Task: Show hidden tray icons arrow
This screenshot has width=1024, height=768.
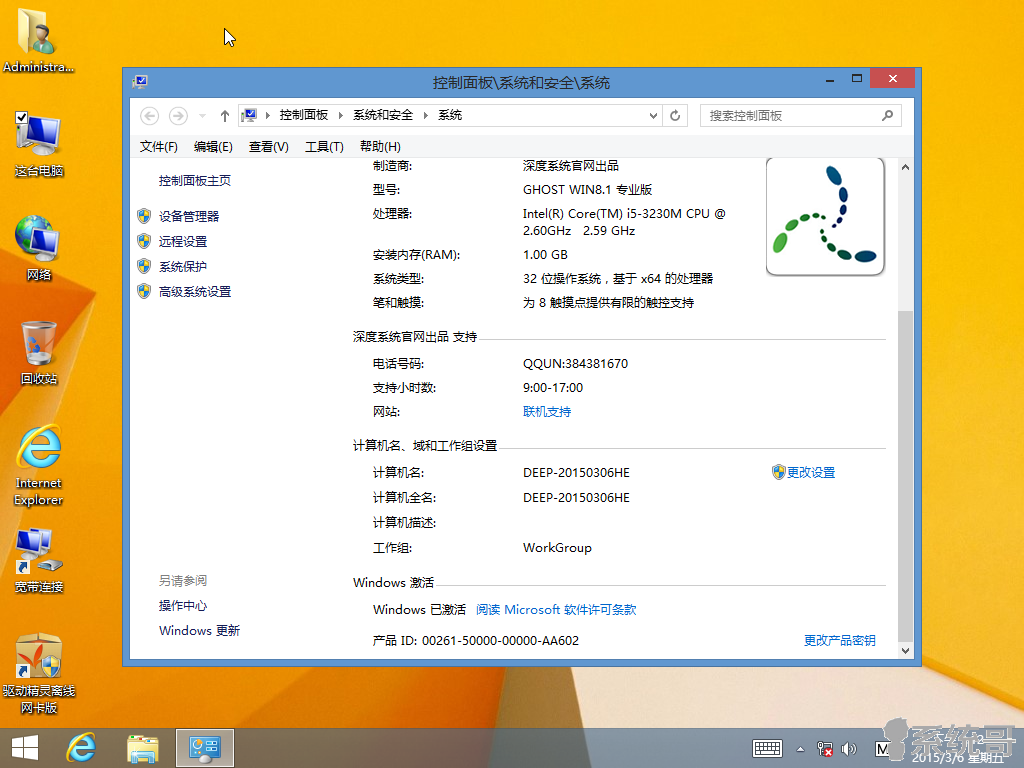Action: click(x=800, y=749)
